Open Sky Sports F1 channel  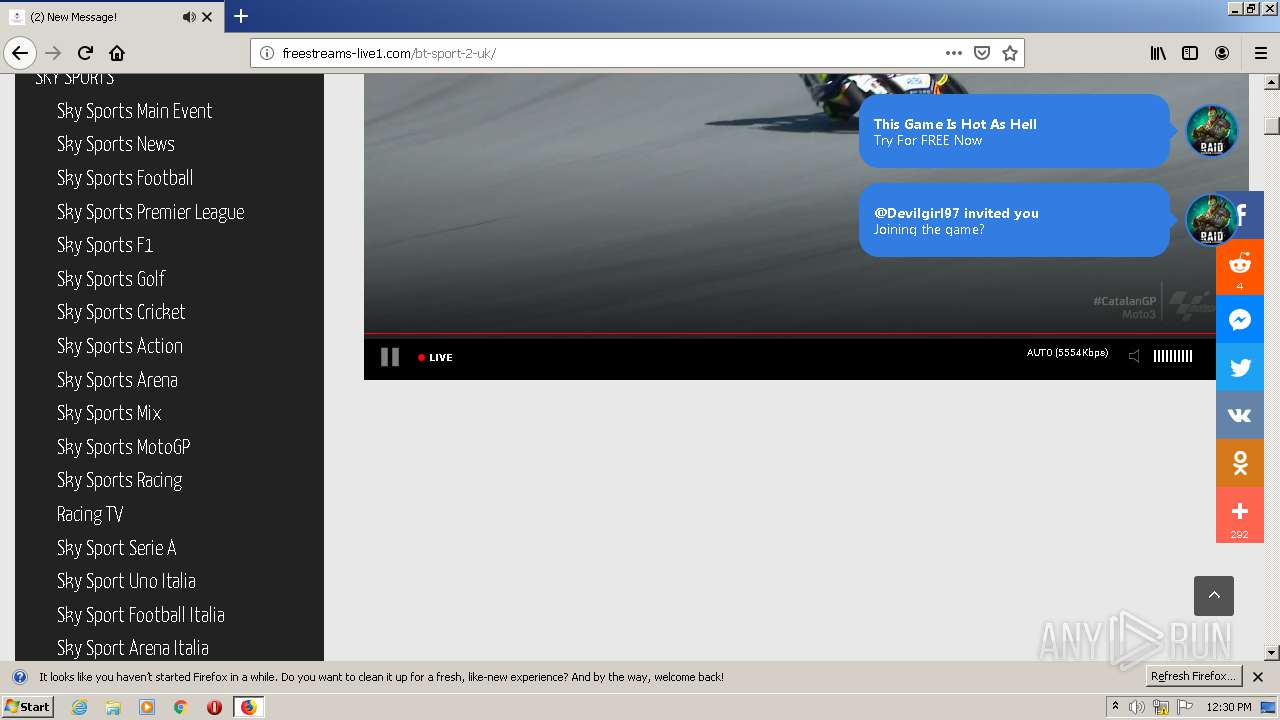pos(105,245)
